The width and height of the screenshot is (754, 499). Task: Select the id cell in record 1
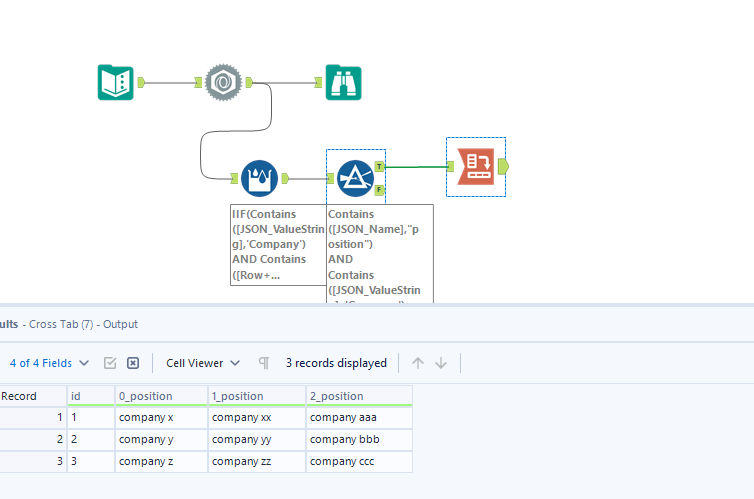coord(91,417)
